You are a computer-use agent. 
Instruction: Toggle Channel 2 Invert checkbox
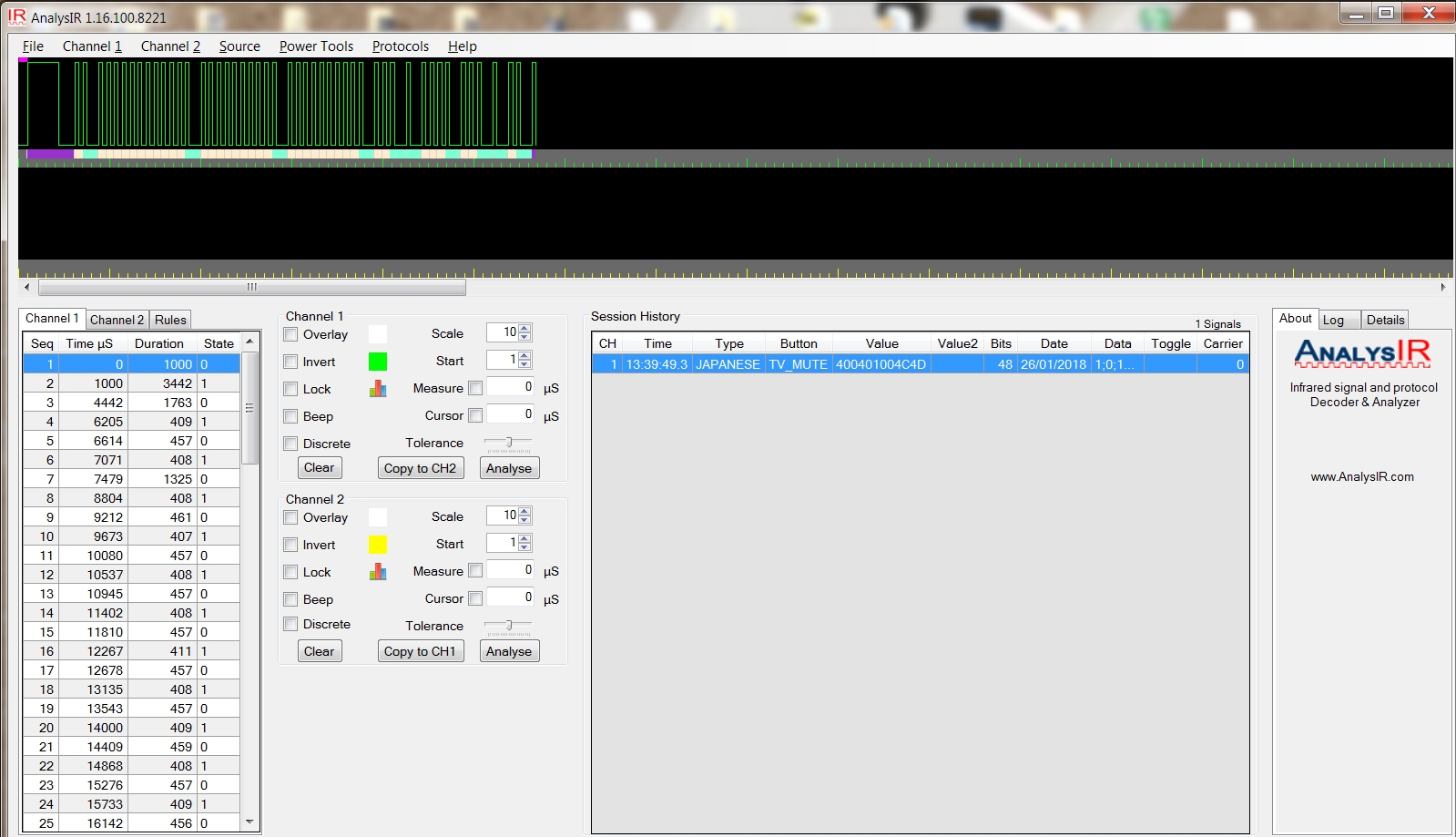click(x=290, y=545)
